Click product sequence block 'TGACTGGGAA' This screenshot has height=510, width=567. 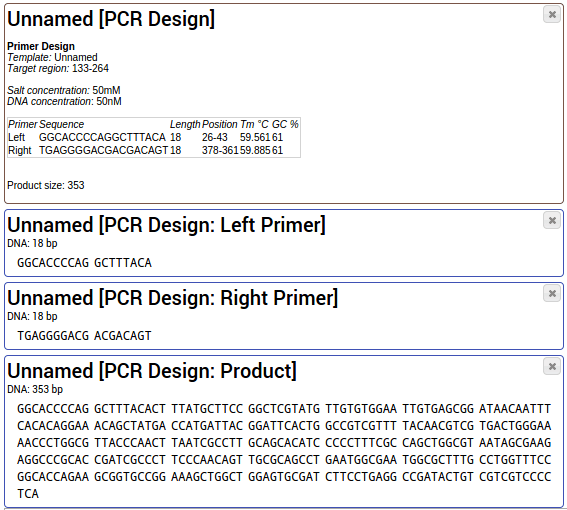[515, 426]
